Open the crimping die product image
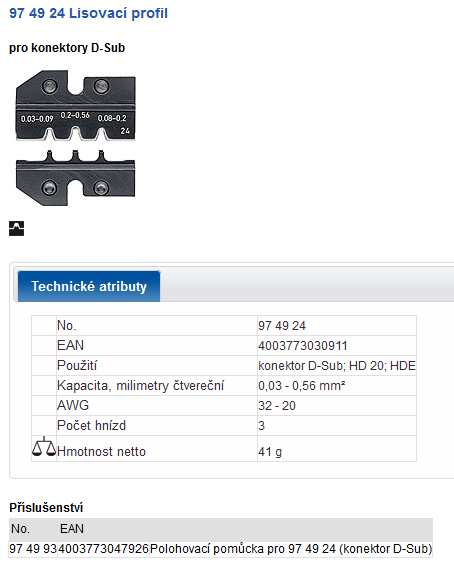 tap(75, 138)
